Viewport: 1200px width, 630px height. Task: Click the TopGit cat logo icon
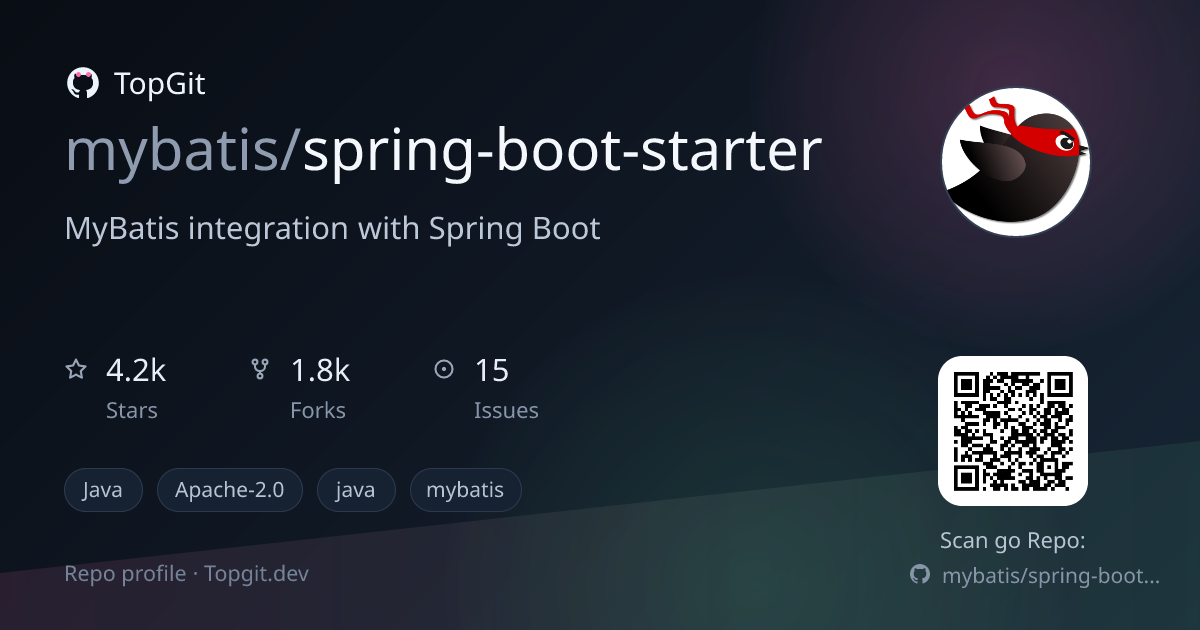pos(82,84)
